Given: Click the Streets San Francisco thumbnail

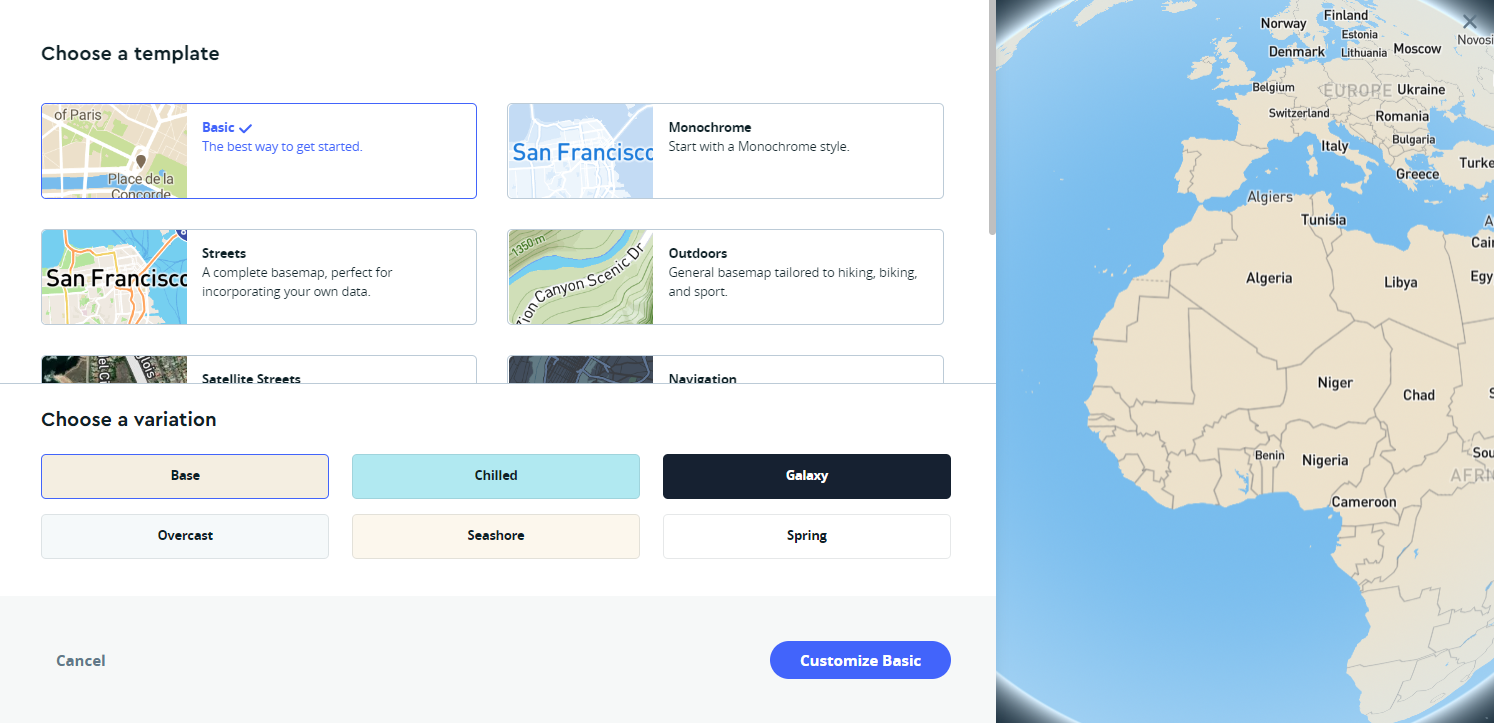Looking at the screenshot, I should (x=114, y=277).
